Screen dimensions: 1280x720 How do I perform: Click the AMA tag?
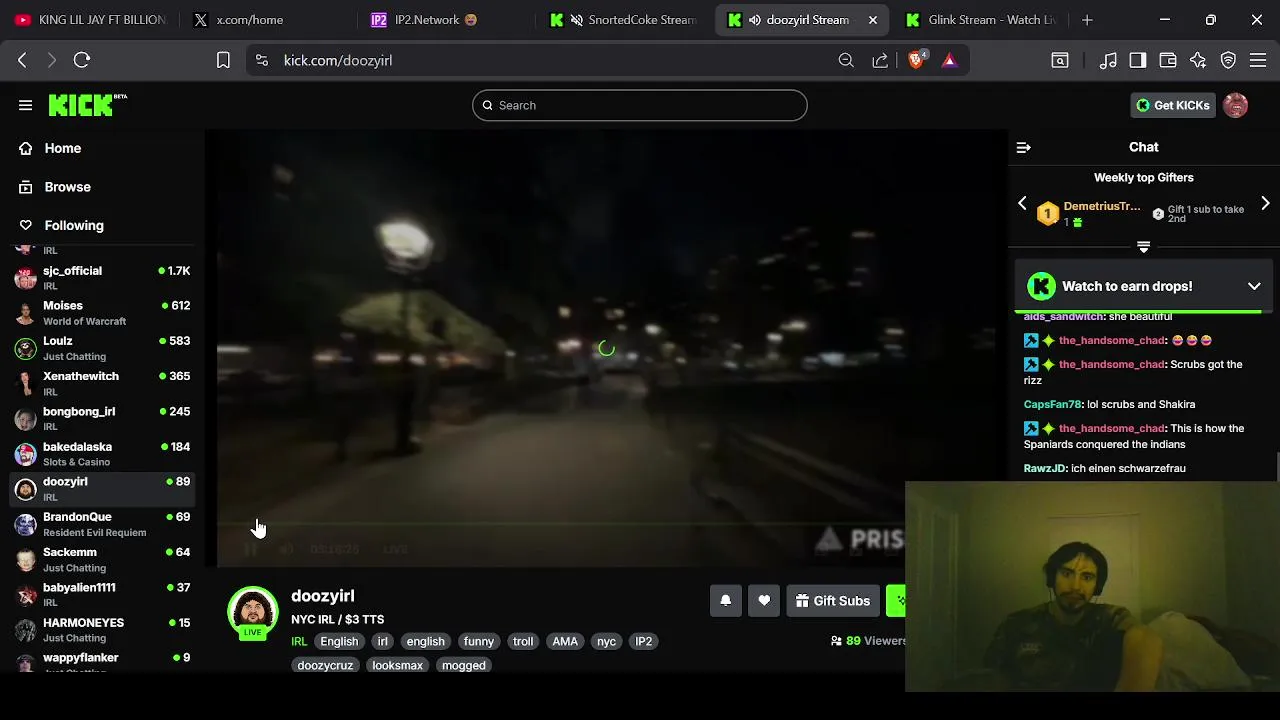pyautogui.click(x=565, y=641)
